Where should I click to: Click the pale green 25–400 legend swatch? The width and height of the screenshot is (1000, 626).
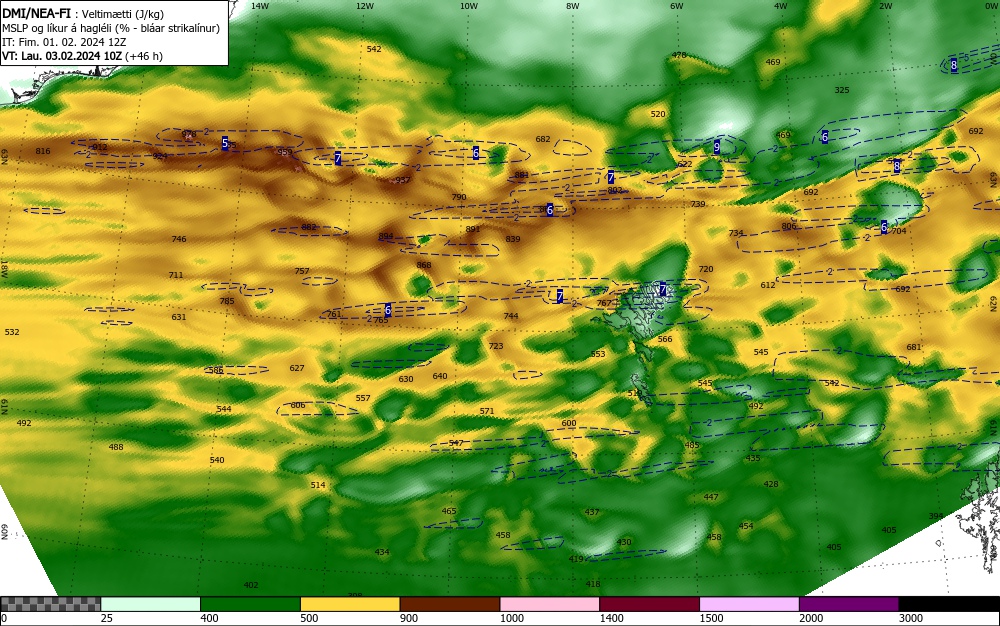[x=151, y=604]
